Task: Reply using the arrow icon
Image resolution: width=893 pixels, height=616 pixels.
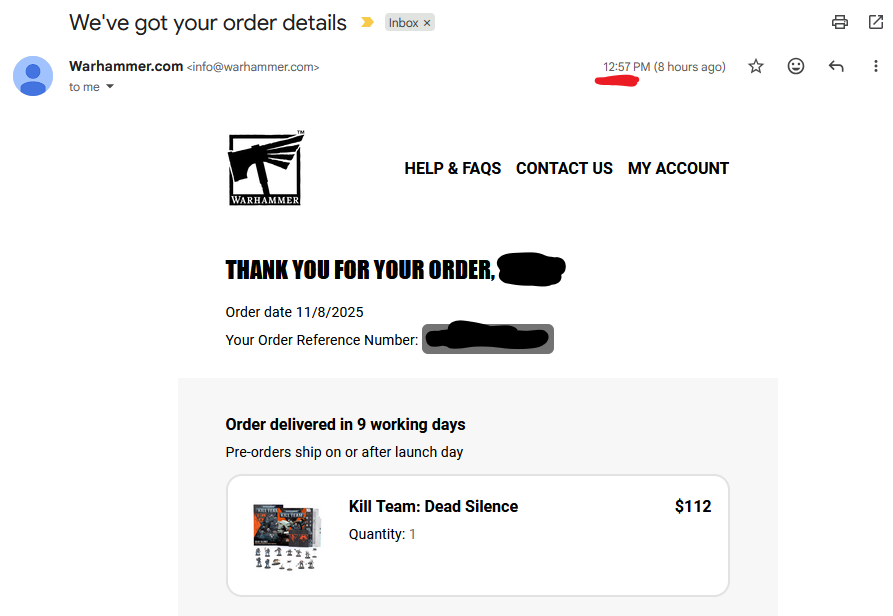Action: click(836, 67)
